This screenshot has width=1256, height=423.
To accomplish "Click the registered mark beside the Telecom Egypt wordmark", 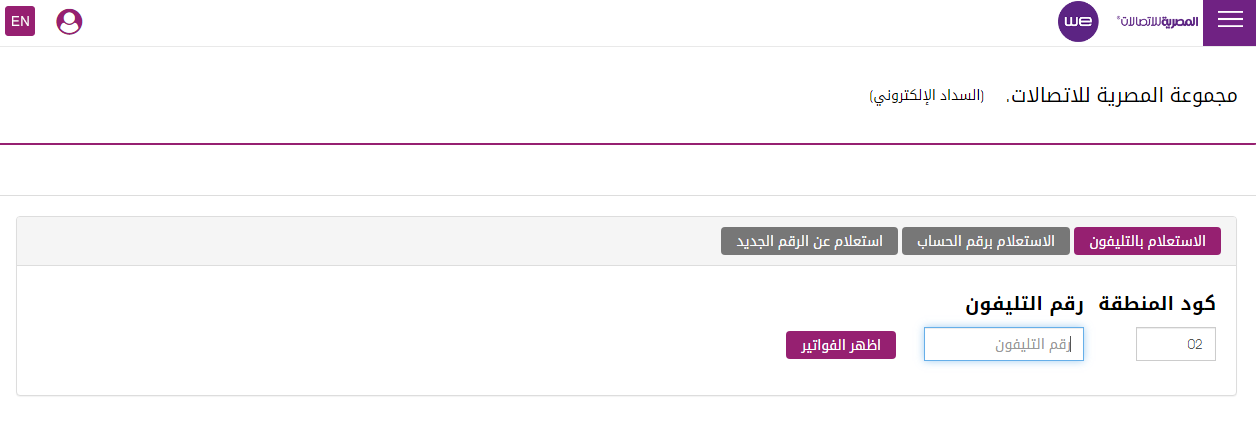I will (1118, 18).
